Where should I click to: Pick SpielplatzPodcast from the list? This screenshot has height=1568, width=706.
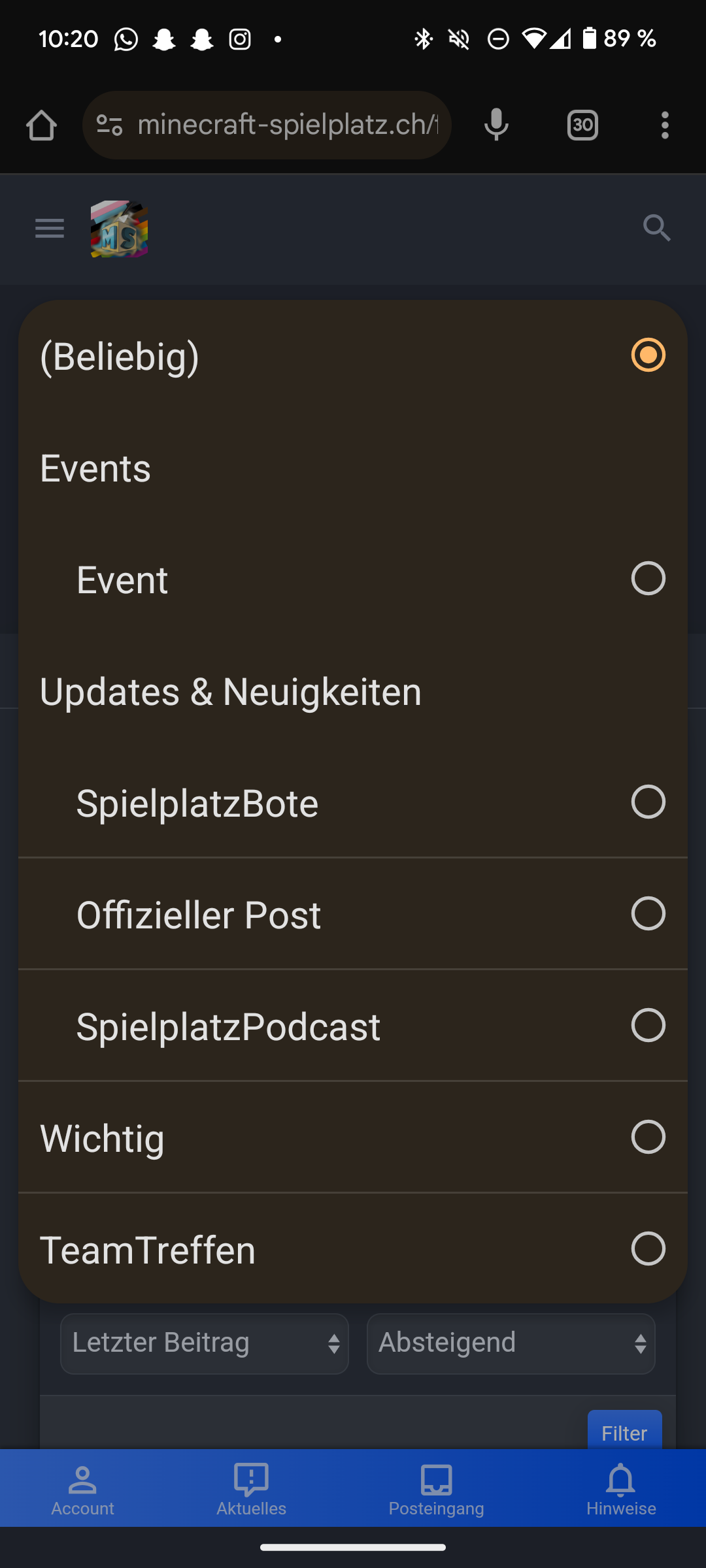coord(648,1025)
